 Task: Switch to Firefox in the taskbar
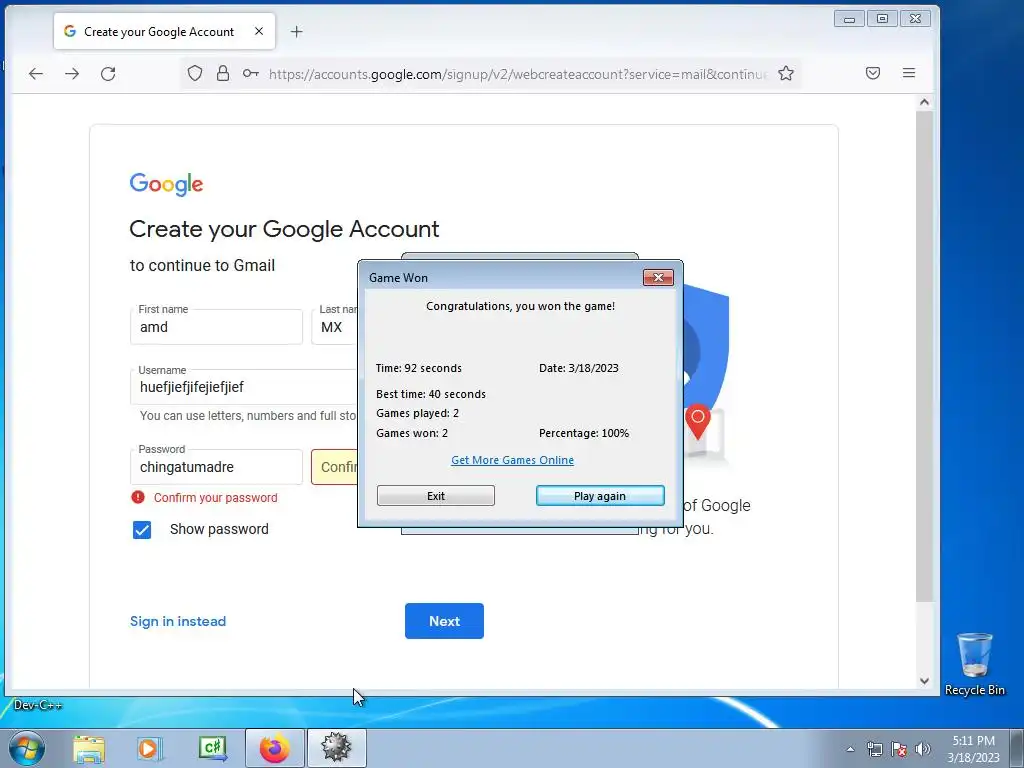click(274, 748)
